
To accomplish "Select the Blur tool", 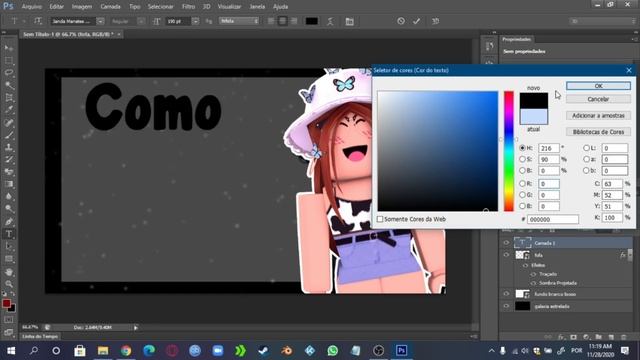I will click(9, 196).
